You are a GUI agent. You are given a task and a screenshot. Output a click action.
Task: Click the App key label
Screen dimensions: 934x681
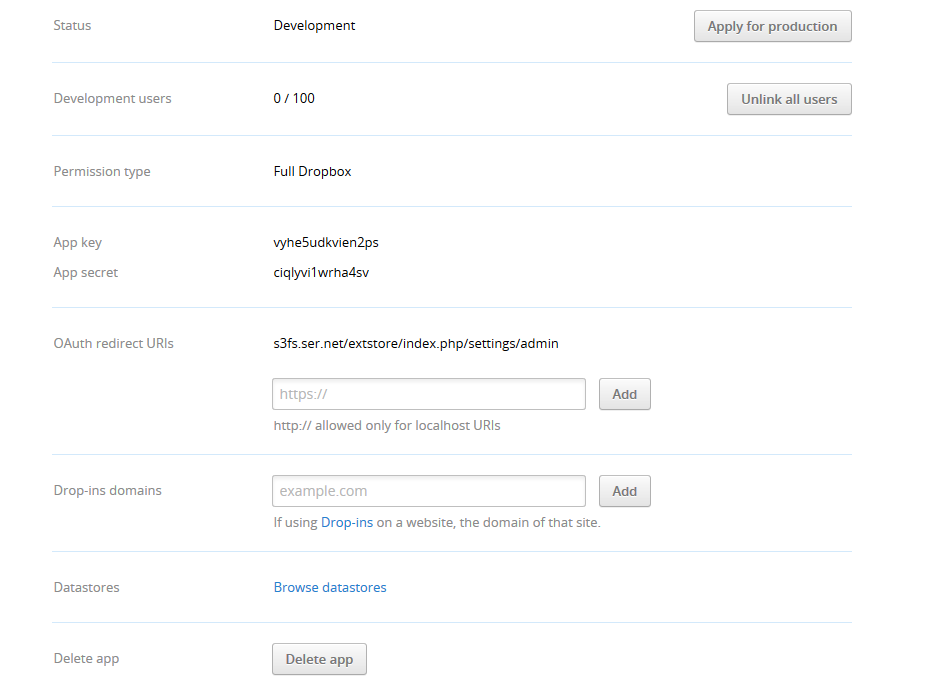click(77, 242)
